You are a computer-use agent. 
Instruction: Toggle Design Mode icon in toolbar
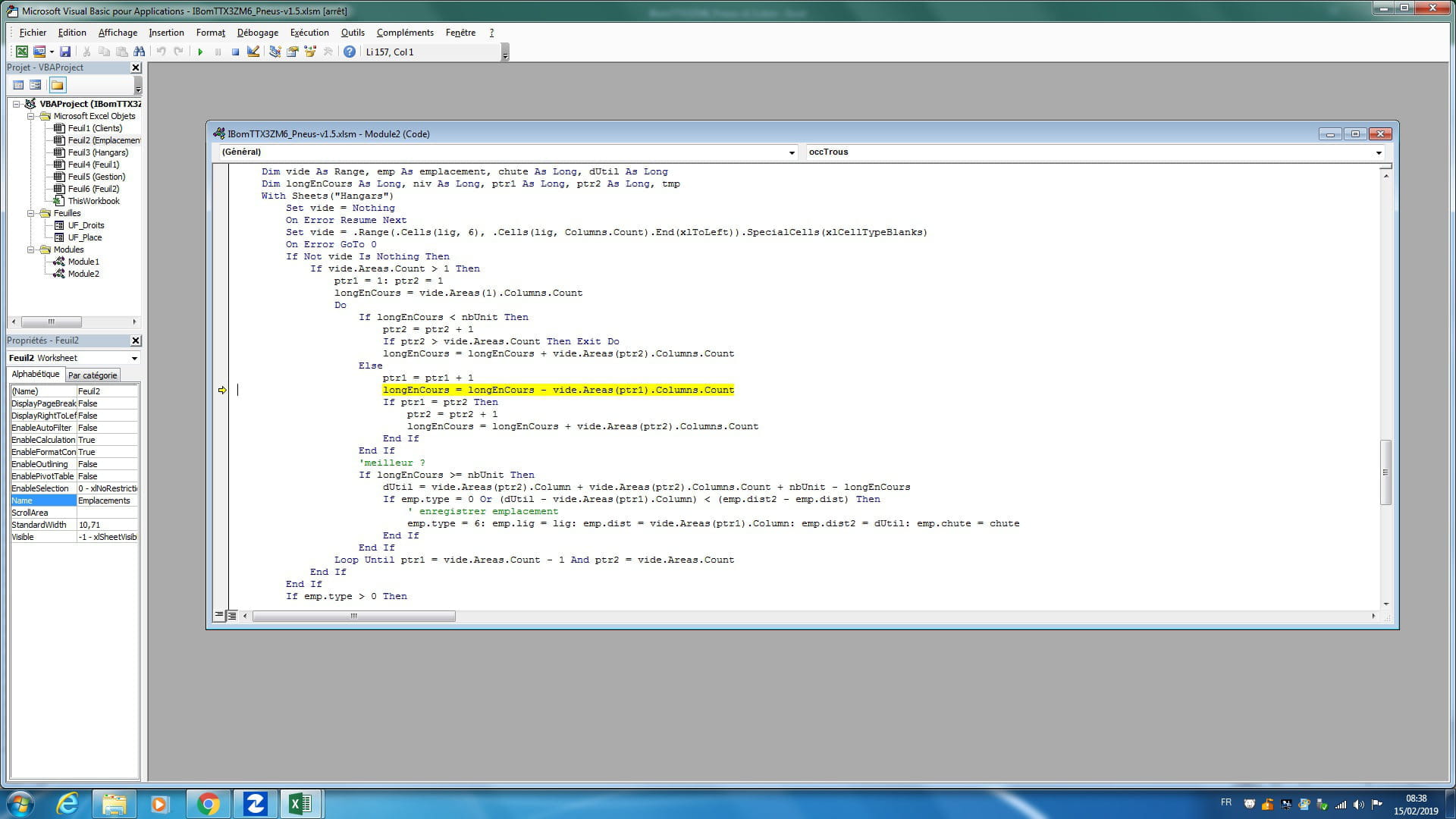pos(253,52)
